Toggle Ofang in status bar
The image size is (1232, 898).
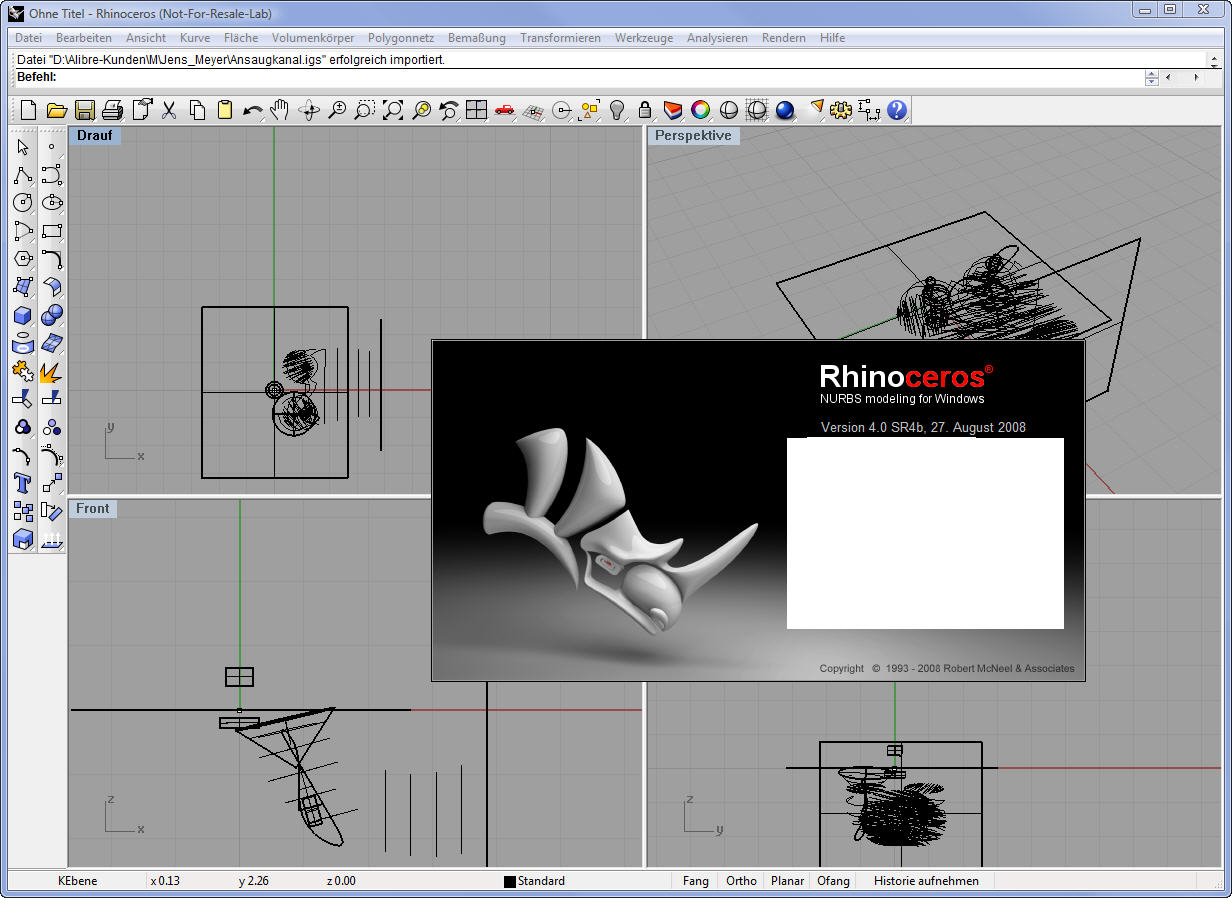click(833, 881)
